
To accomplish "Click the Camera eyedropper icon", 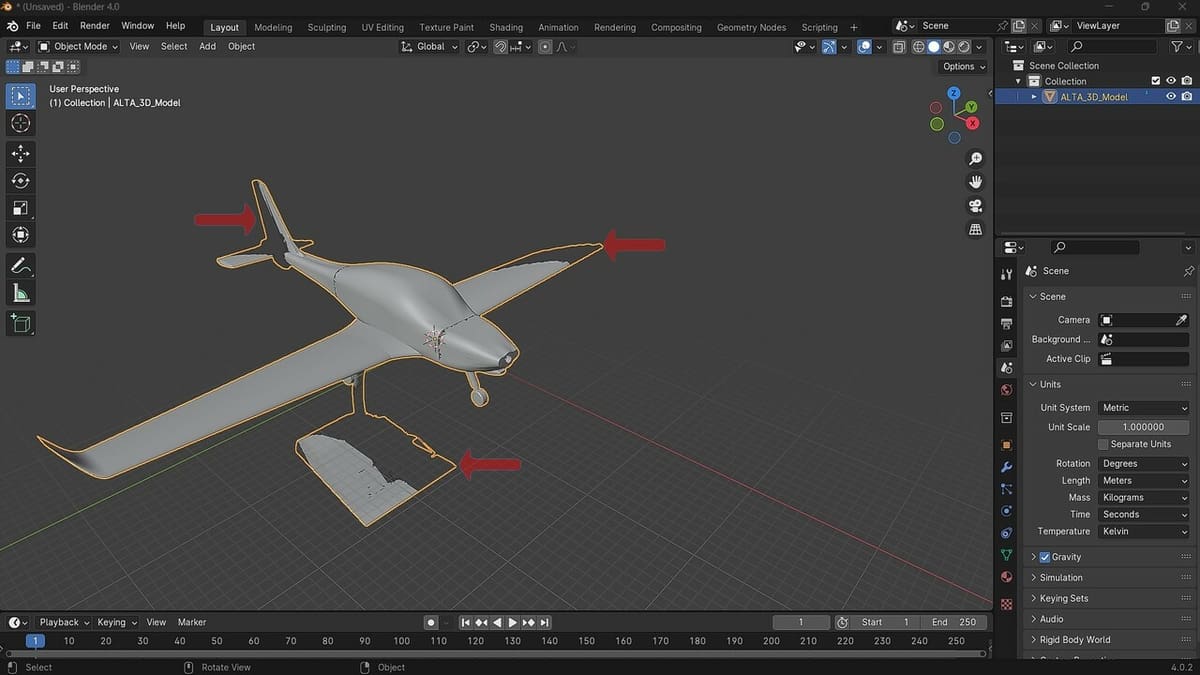I will tap(1181, 320).
